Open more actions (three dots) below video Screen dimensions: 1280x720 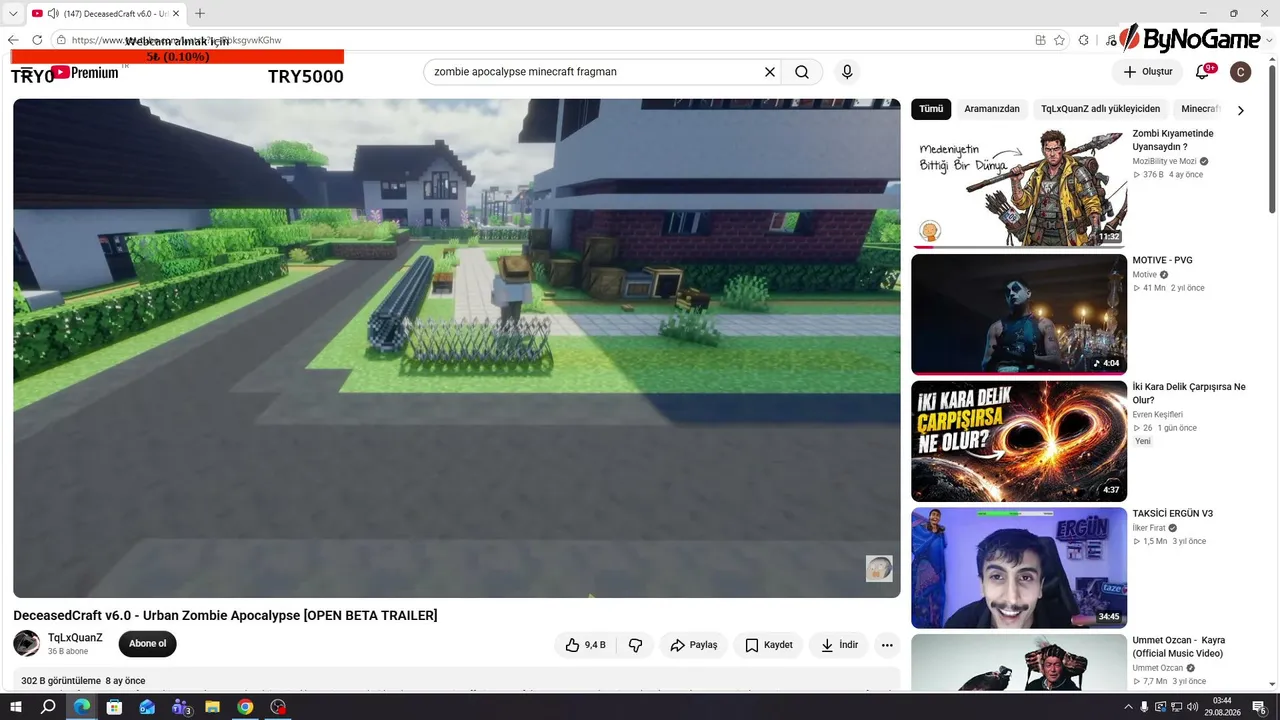pos(887,645)
